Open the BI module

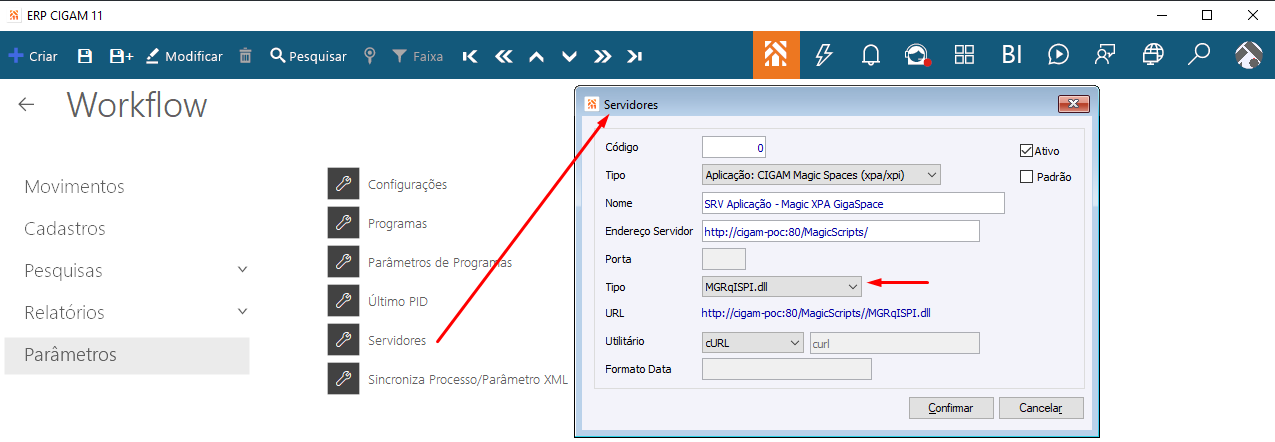click(1011, 55)
